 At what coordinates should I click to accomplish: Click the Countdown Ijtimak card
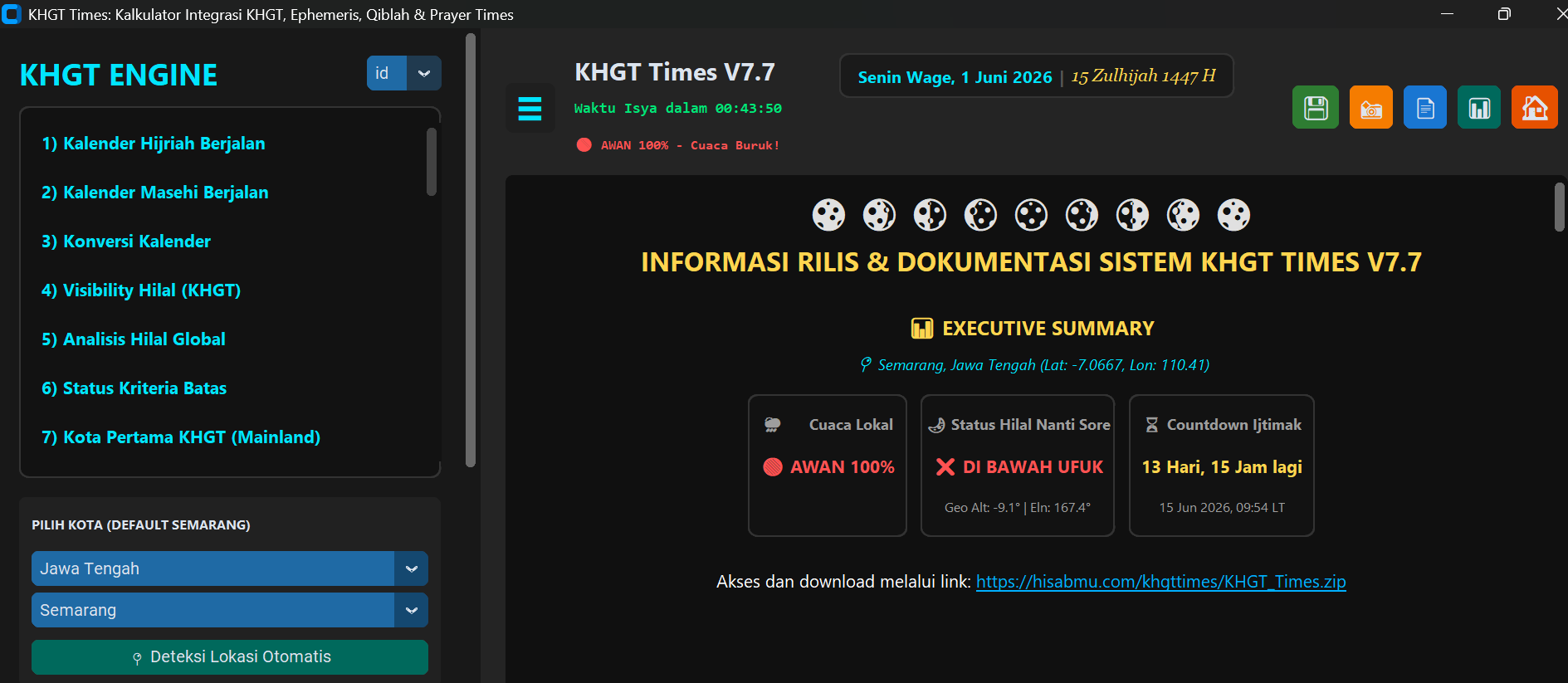(1222, 466)
